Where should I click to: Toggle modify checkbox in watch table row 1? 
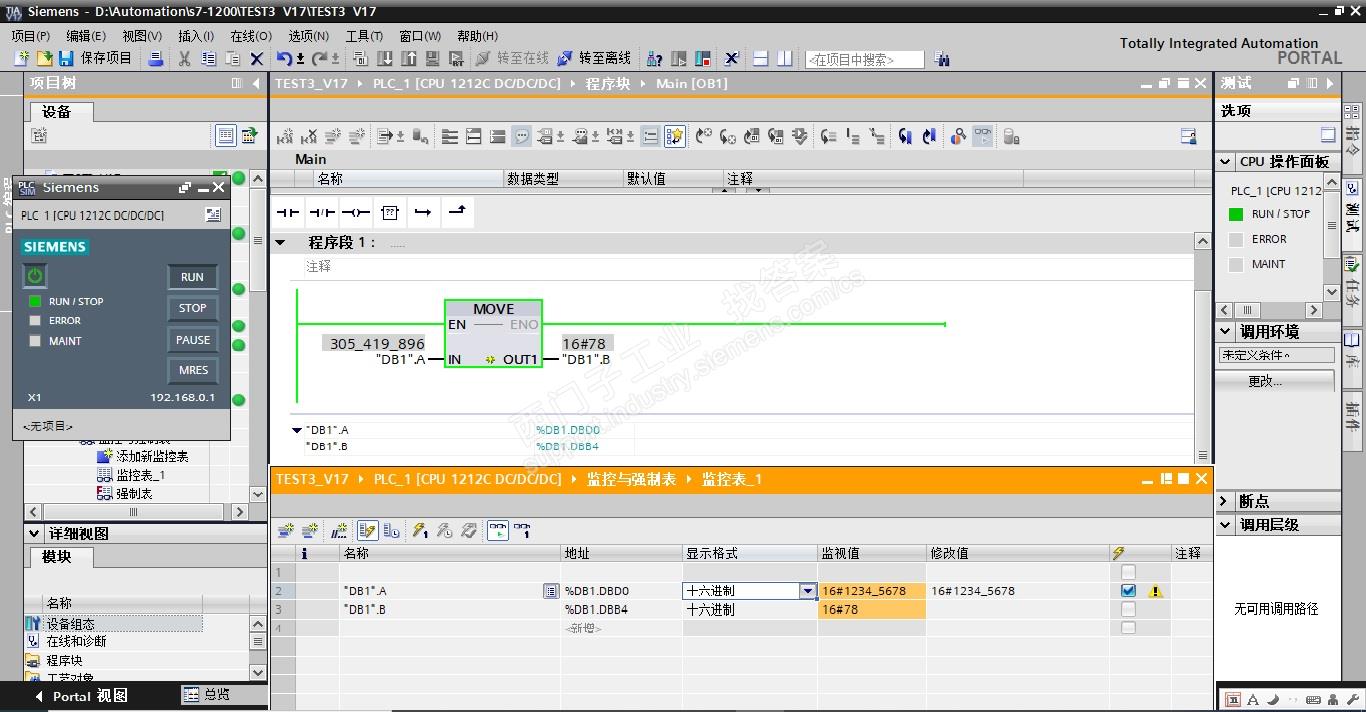[x=1128, y=572]
